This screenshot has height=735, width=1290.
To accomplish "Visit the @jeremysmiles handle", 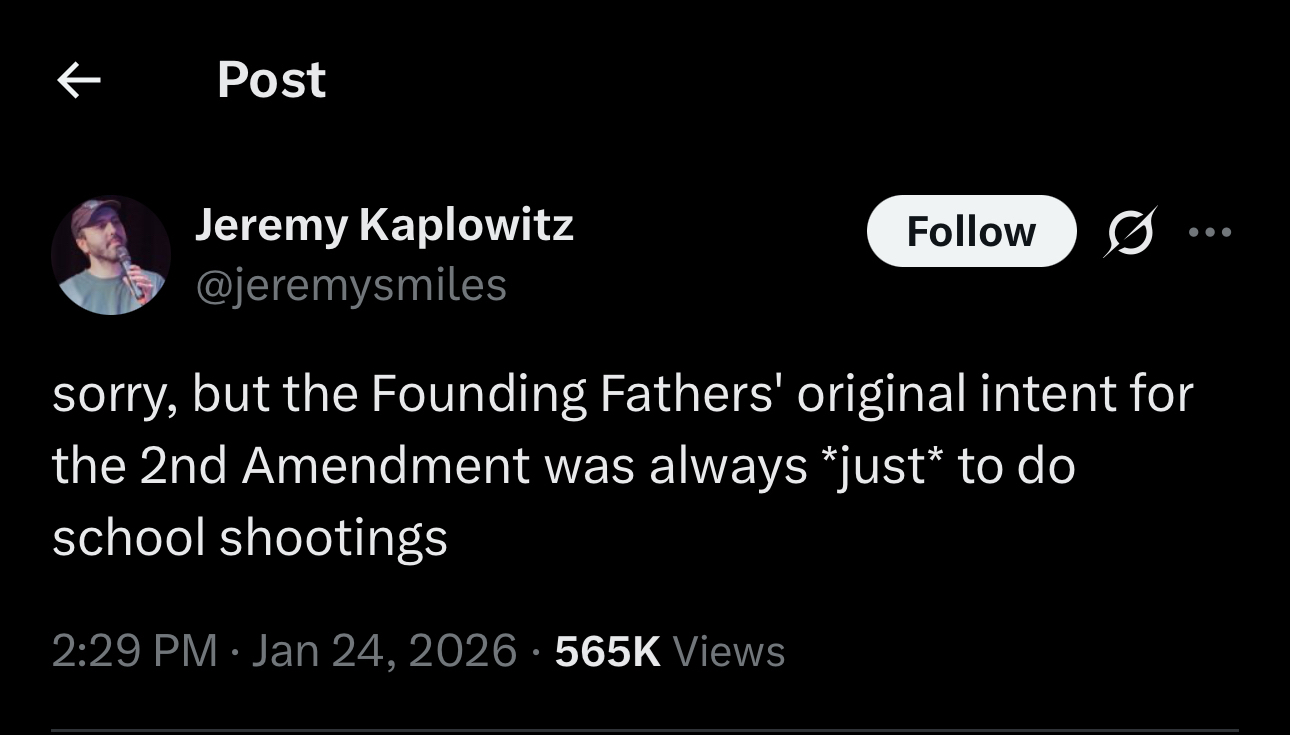I will 351,285.
